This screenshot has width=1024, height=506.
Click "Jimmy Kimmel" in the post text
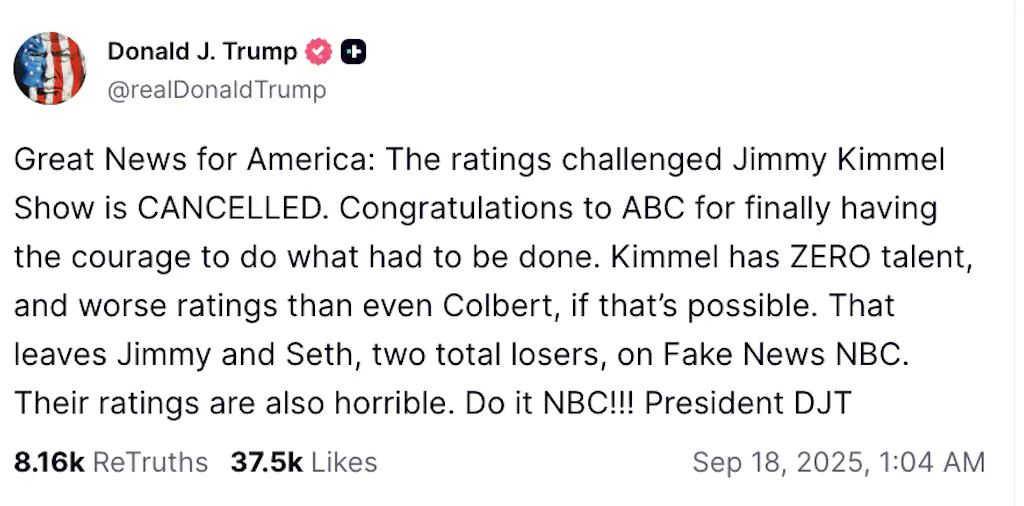tap(836, 159)
